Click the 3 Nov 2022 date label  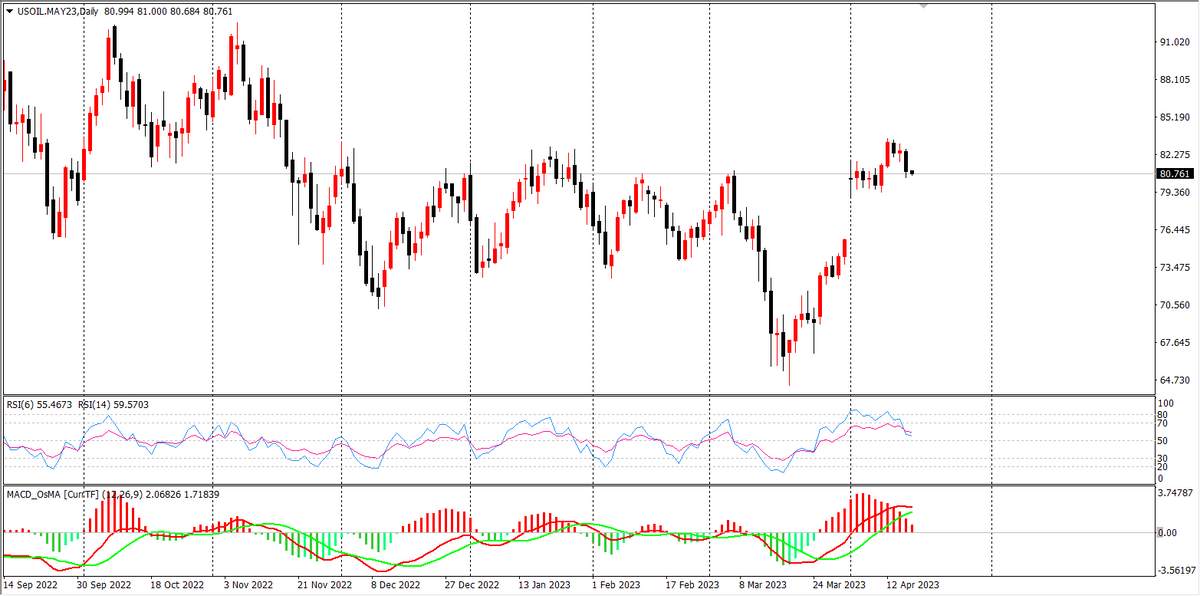249,584
